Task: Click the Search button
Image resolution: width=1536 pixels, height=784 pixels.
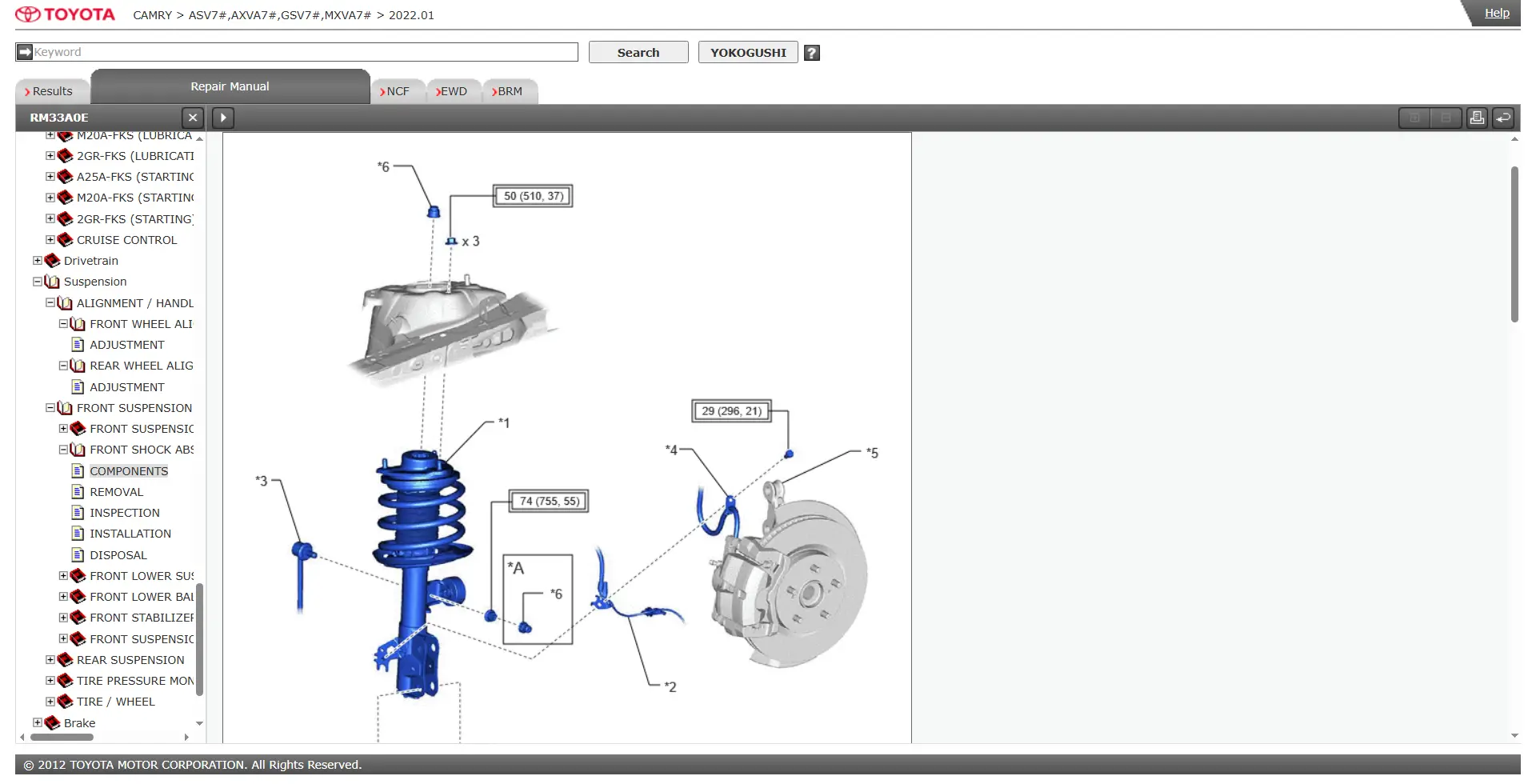Action: [638, 53]
